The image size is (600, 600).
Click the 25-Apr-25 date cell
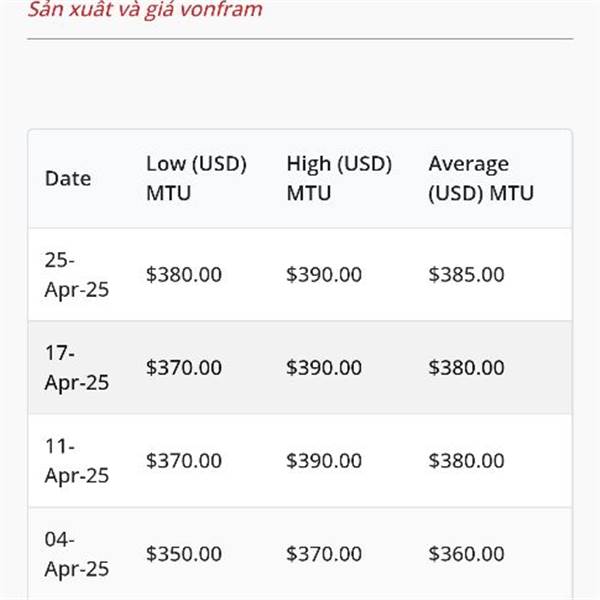point(77,275)
